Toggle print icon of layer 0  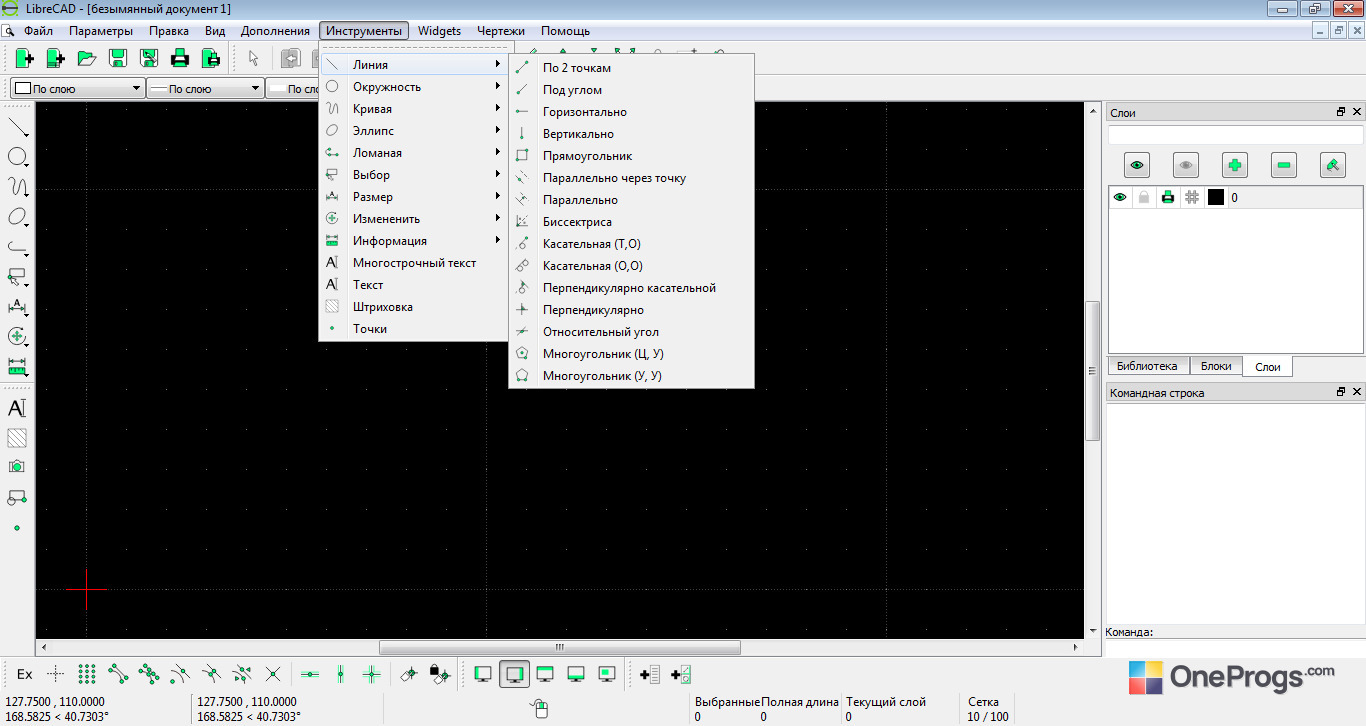1168,197
